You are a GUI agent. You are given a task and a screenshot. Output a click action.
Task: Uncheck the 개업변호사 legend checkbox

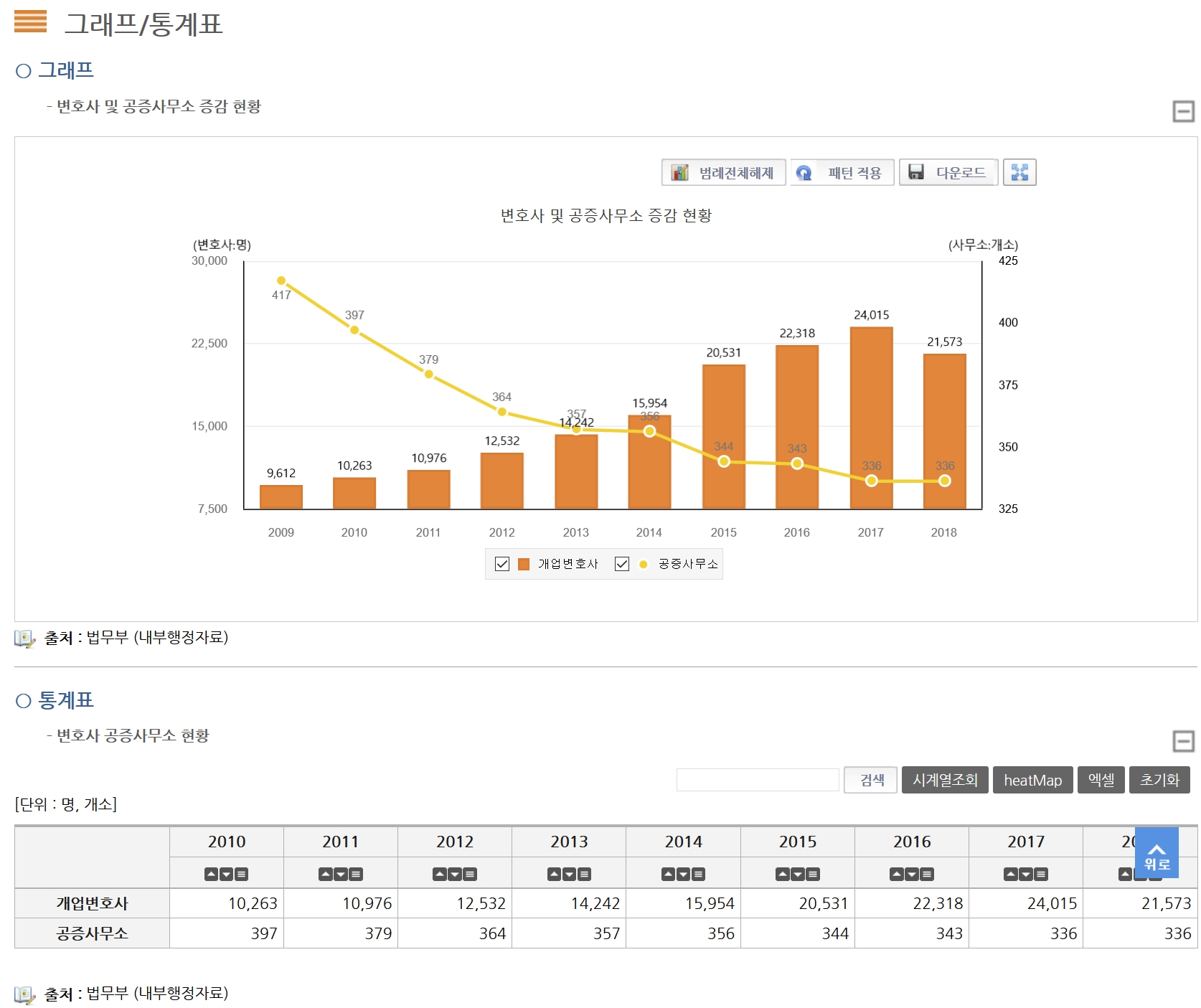coord(502,564)
